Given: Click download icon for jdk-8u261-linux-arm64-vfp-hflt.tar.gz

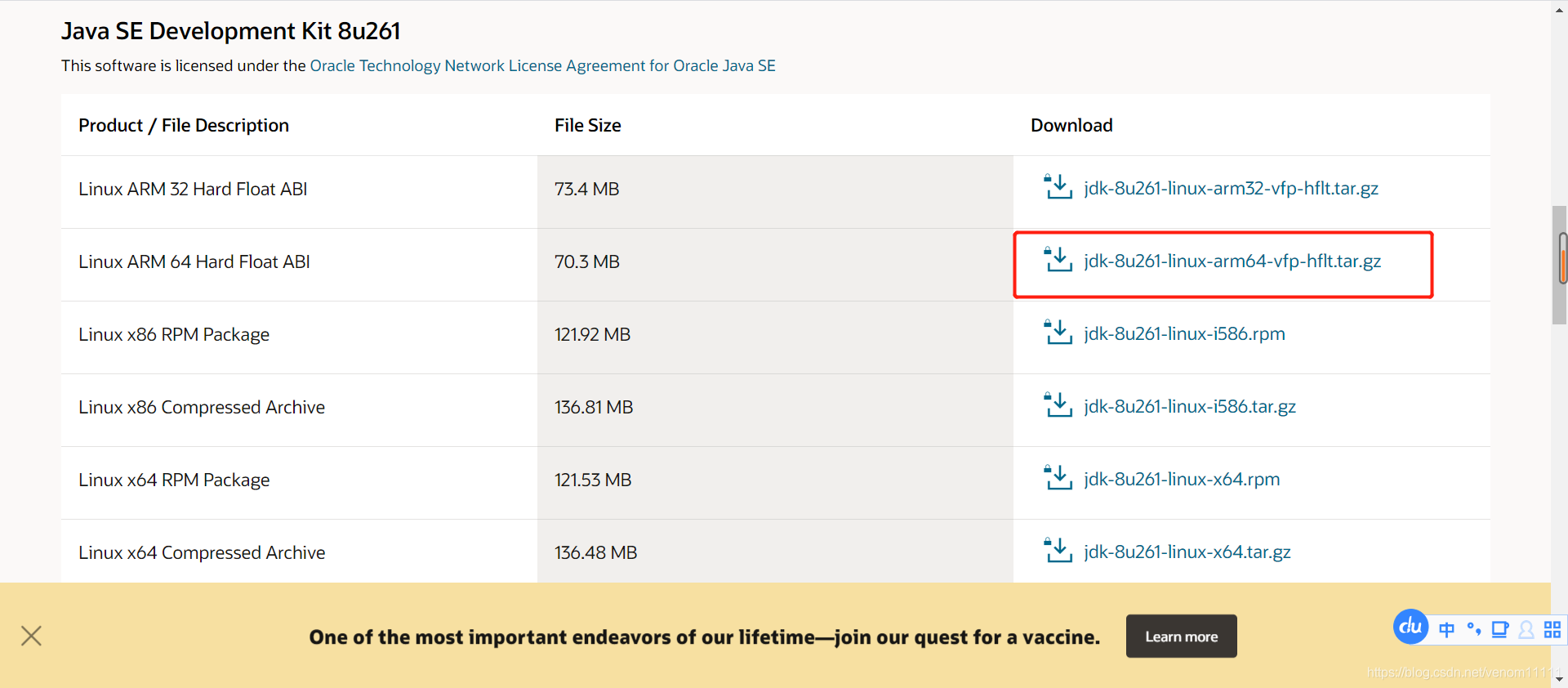Looking at the screenshot, I should pyautogui.click(x=1058, y=259).
